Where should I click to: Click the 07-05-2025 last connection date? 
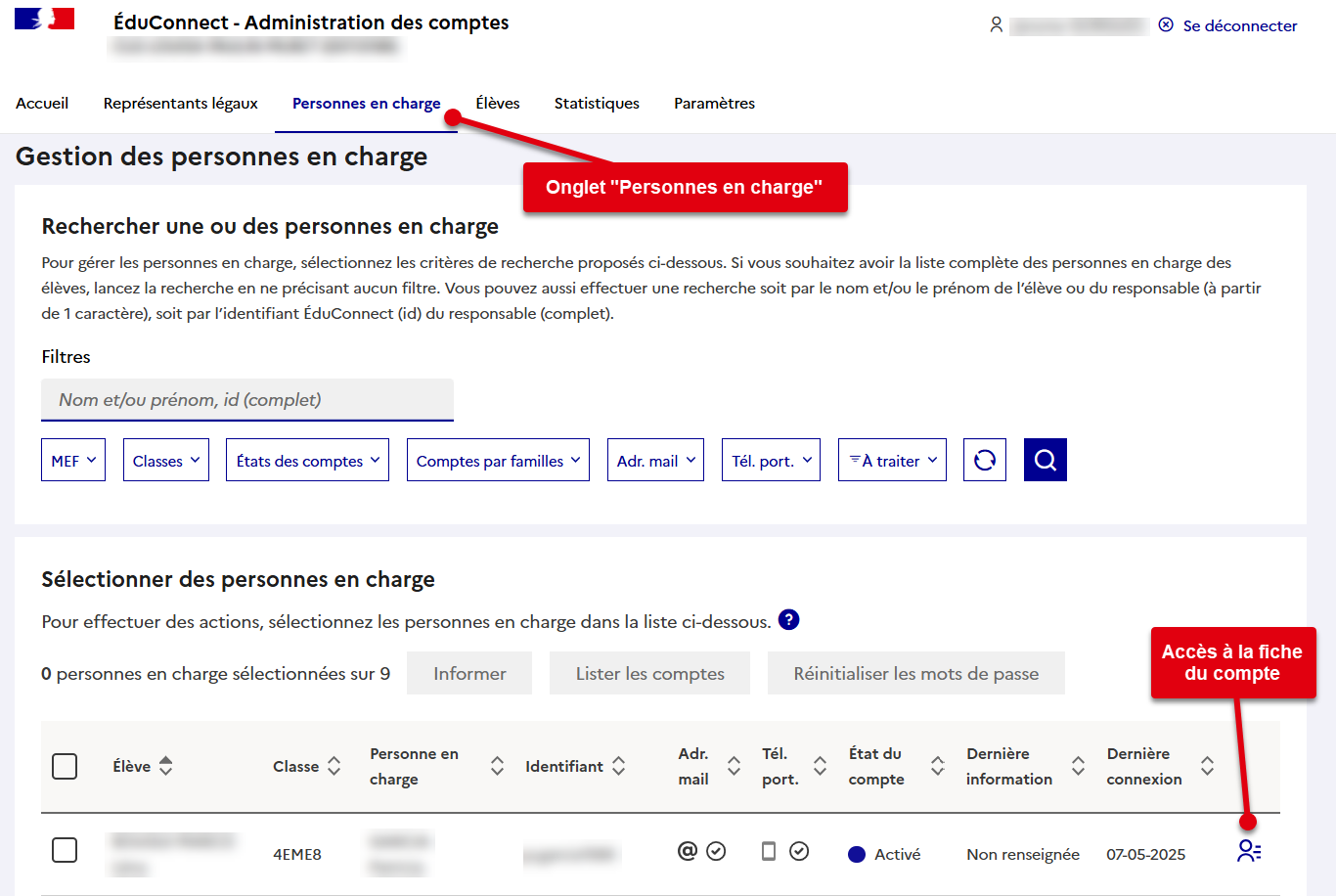coord(1146,854)
